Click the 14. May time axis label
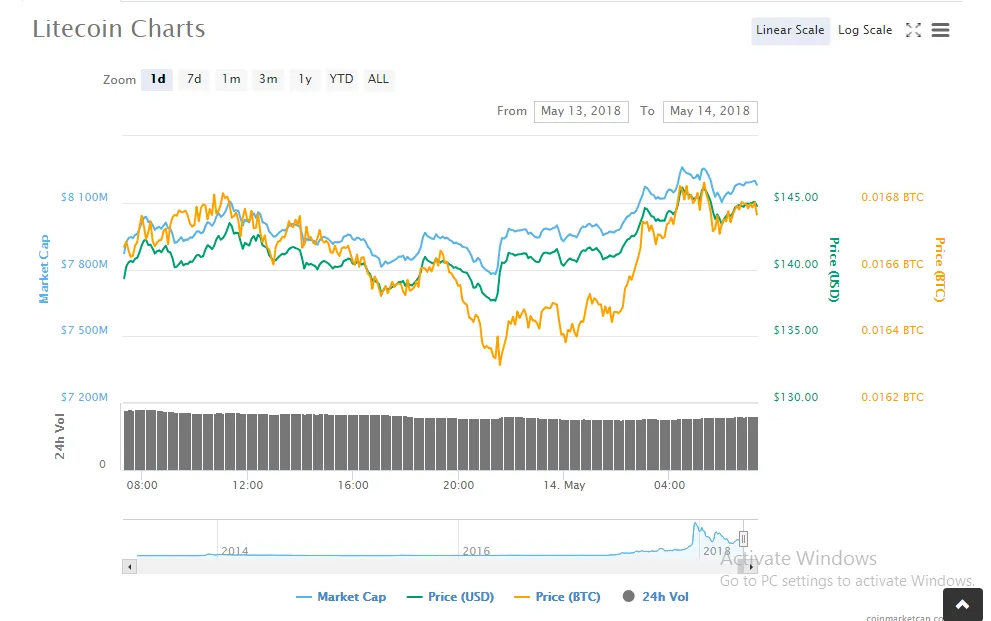Screen dimensions: 991x621 pyautogui.click(x=564, y=485)
